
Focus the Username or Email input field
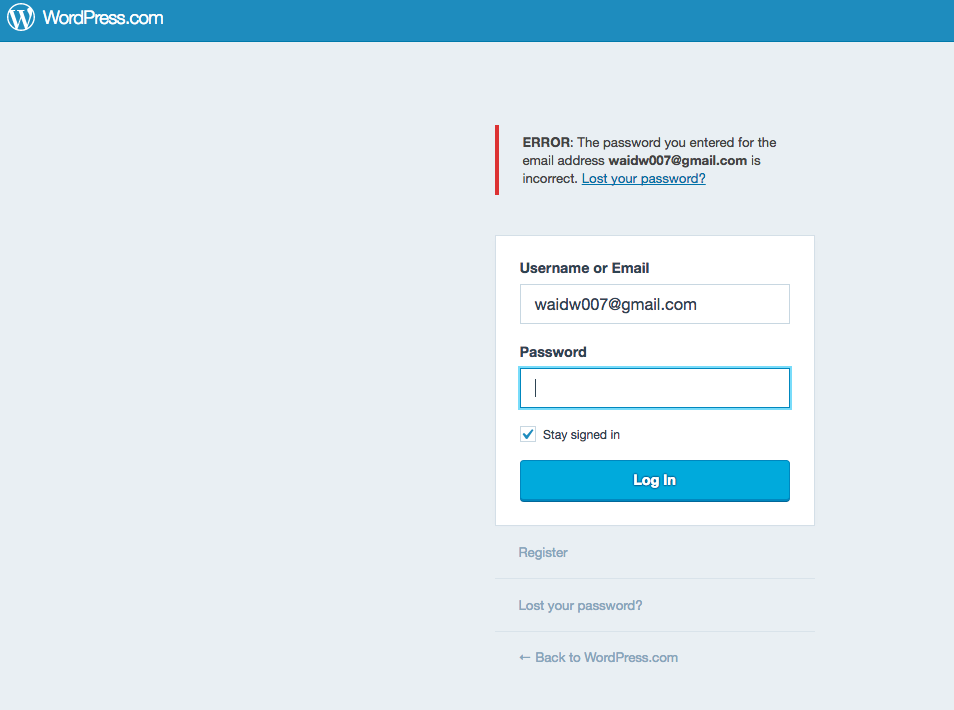[x=654, y=304]
